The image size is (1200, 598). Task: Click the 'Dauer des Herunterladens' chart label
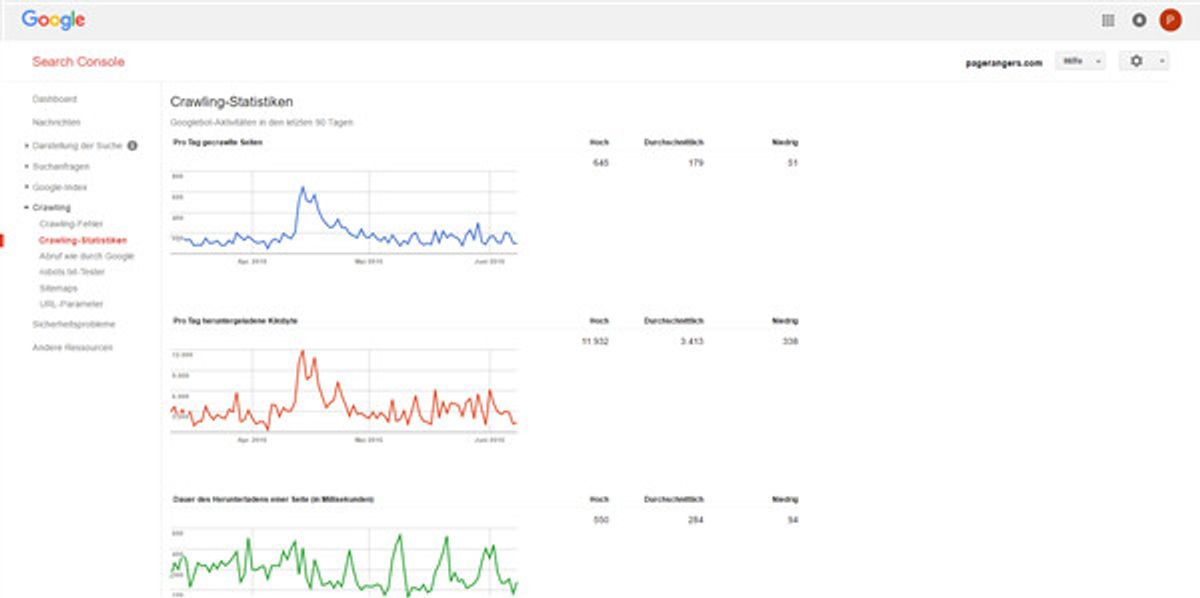(x=273, y=499)
